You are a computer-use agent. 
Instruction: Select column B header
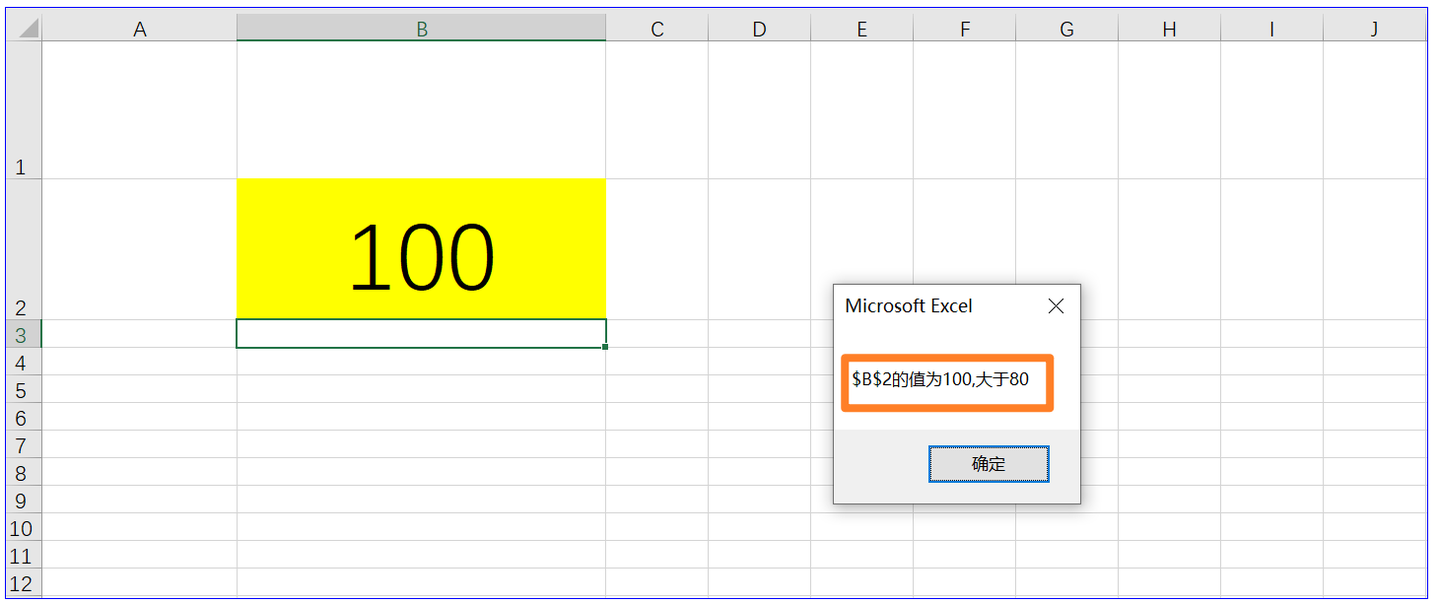pos(420,27)
